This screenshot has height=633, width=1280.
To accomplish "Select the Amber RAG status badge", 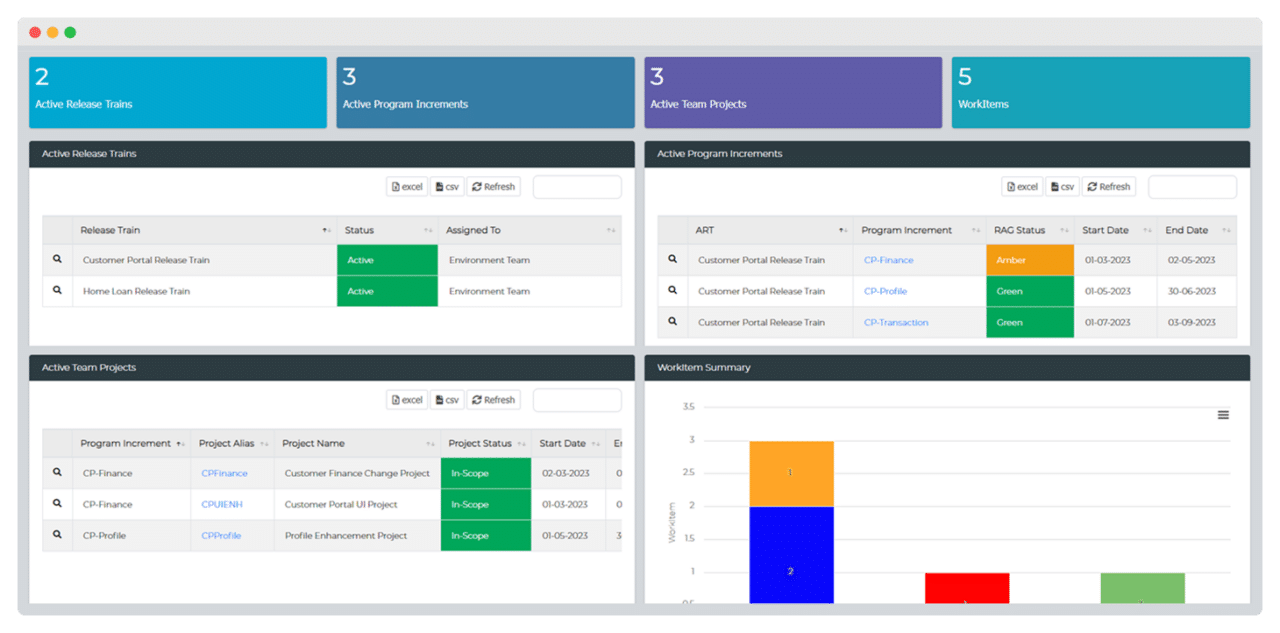I will click(1029, 260).
